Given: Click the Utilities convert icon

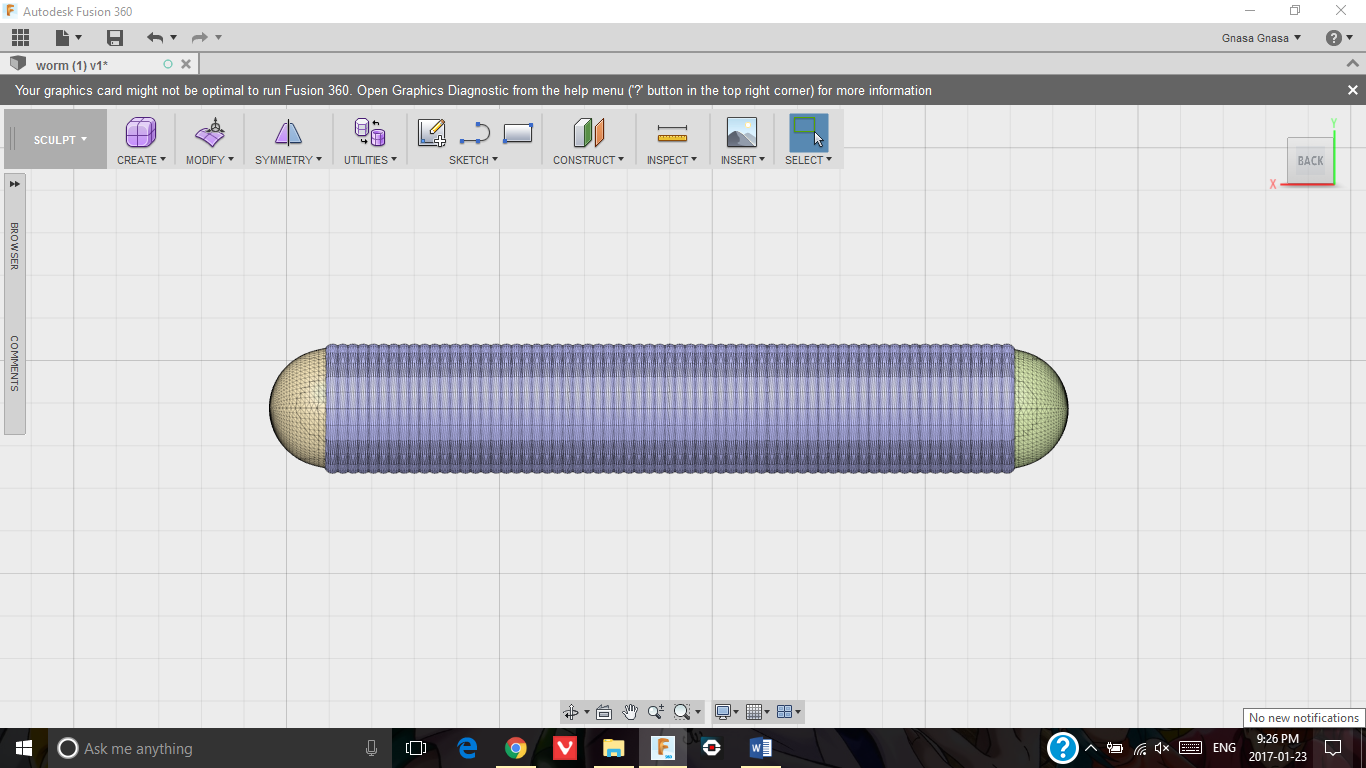Looking at the screenshot, I should 370,133.
